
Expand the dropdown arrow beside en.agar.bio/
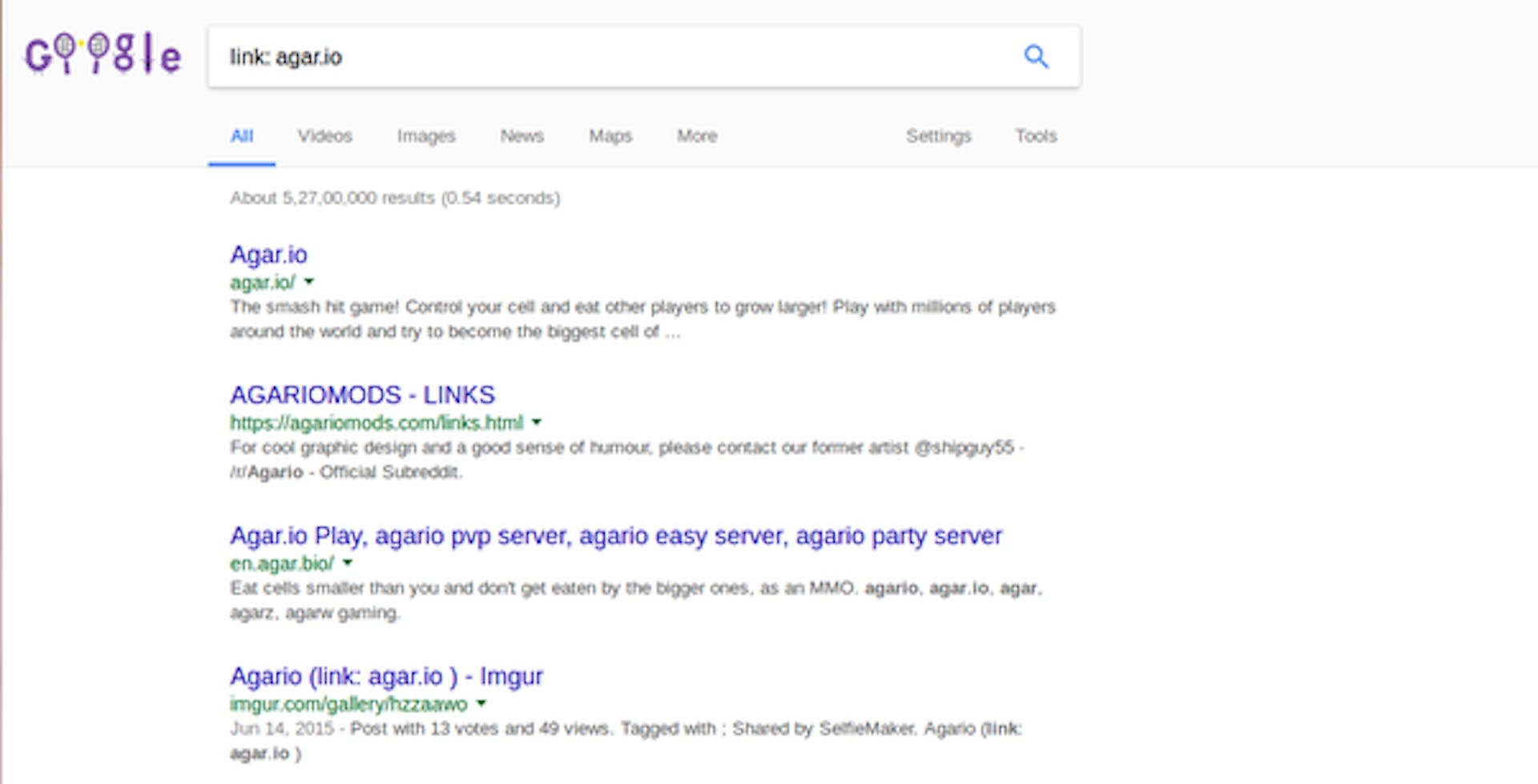coord(348,563)
